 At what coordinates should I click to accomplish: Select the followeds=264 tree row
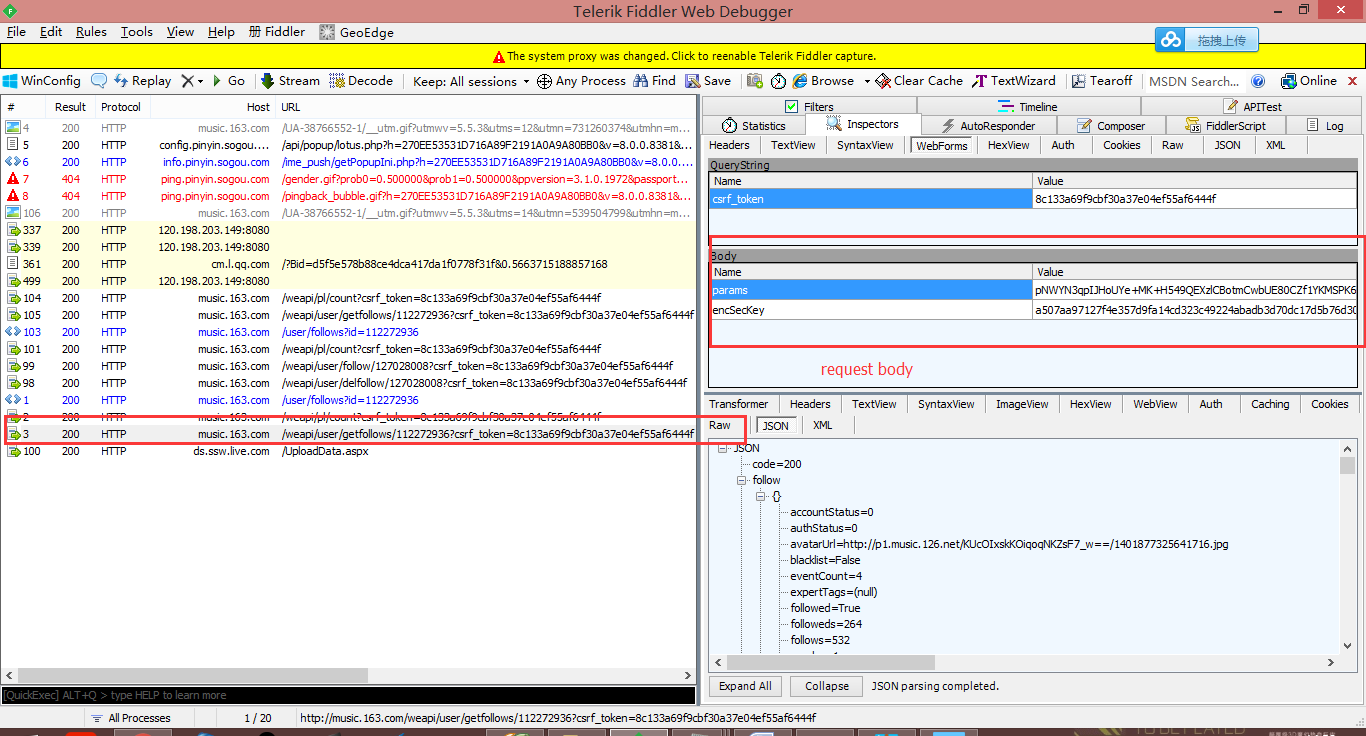coord(826,624)
